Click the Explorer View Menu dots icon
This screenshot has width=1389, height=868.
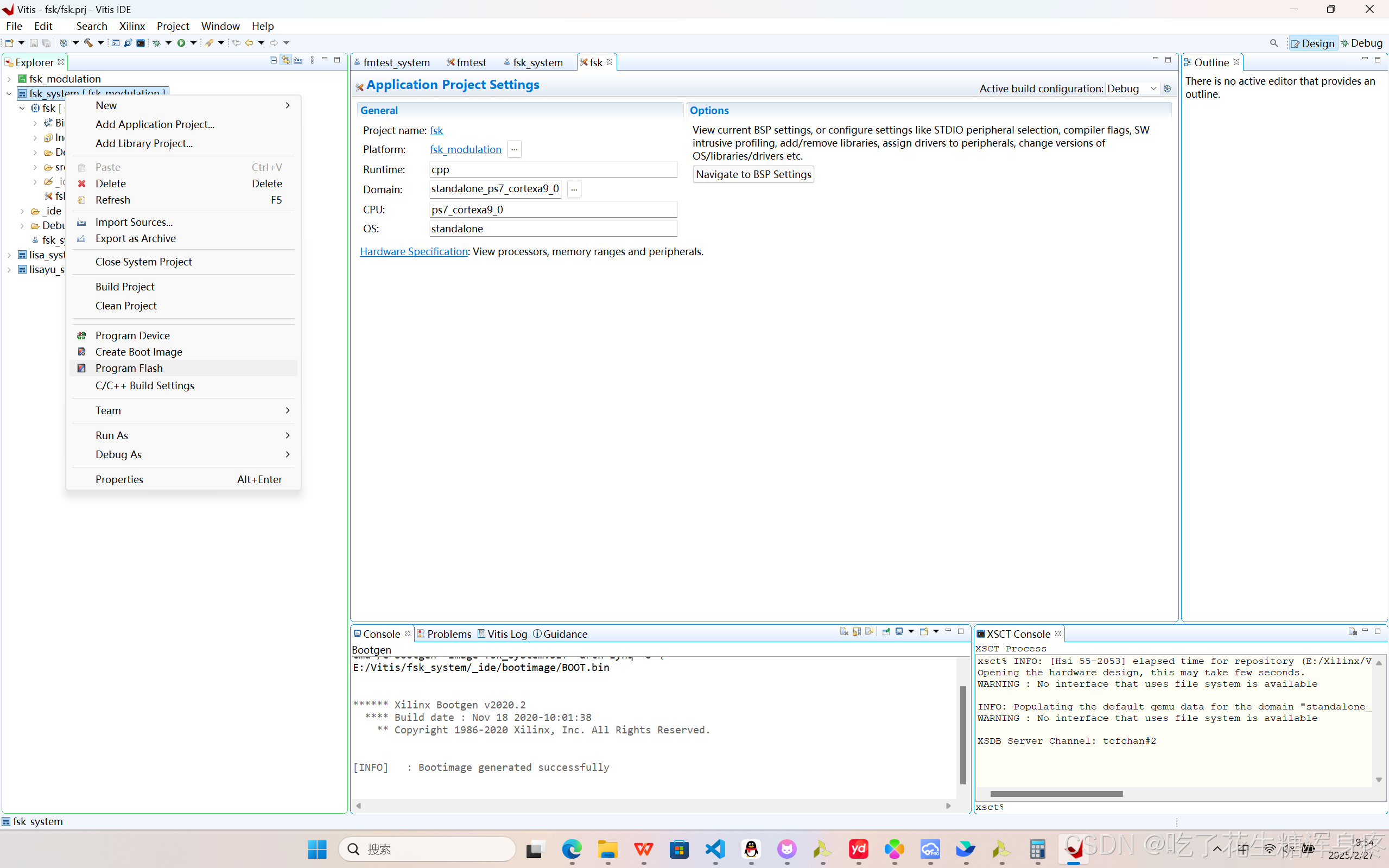point(312,60)
